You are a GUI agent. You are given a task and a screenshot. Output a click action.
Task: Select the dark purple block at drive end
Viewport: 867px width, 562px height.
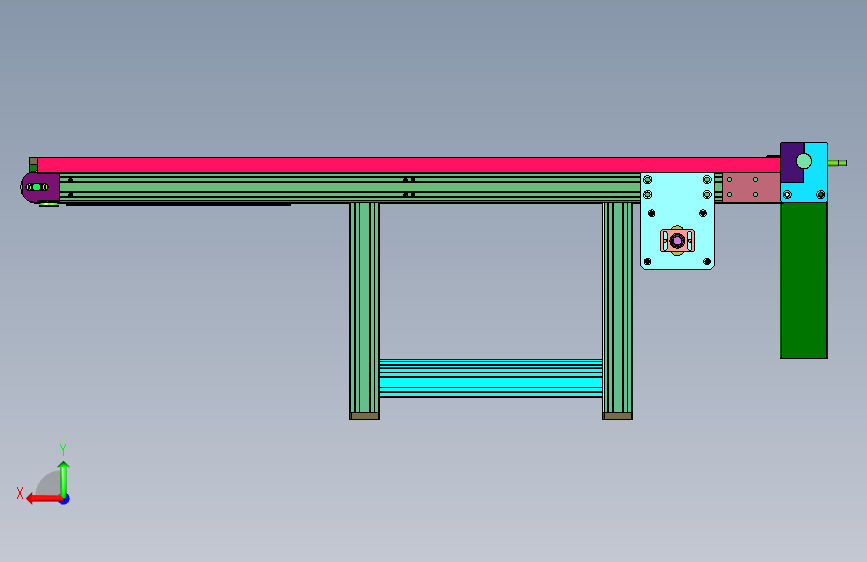(792, 163)
